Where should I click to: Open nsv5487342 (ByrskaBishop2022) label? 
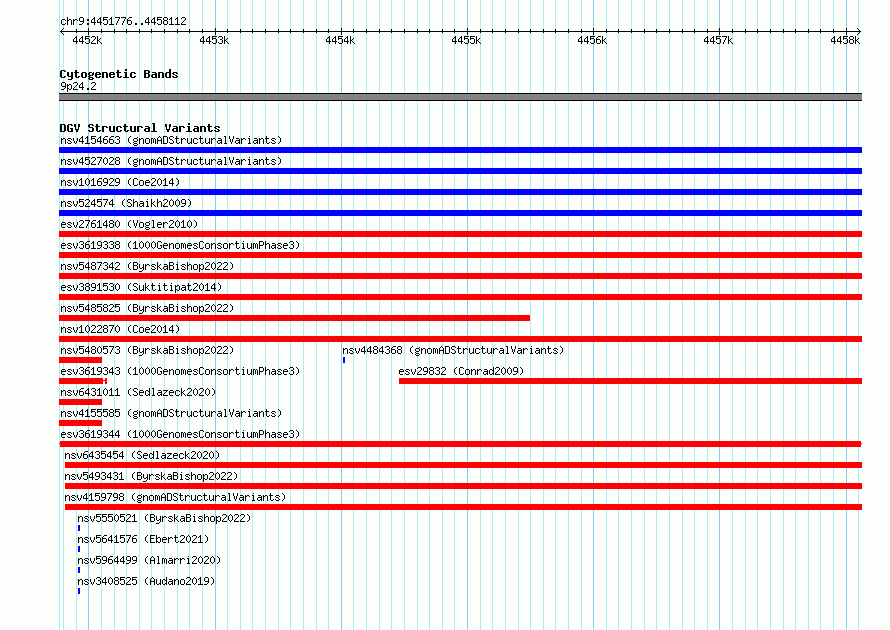pos(147,266)
